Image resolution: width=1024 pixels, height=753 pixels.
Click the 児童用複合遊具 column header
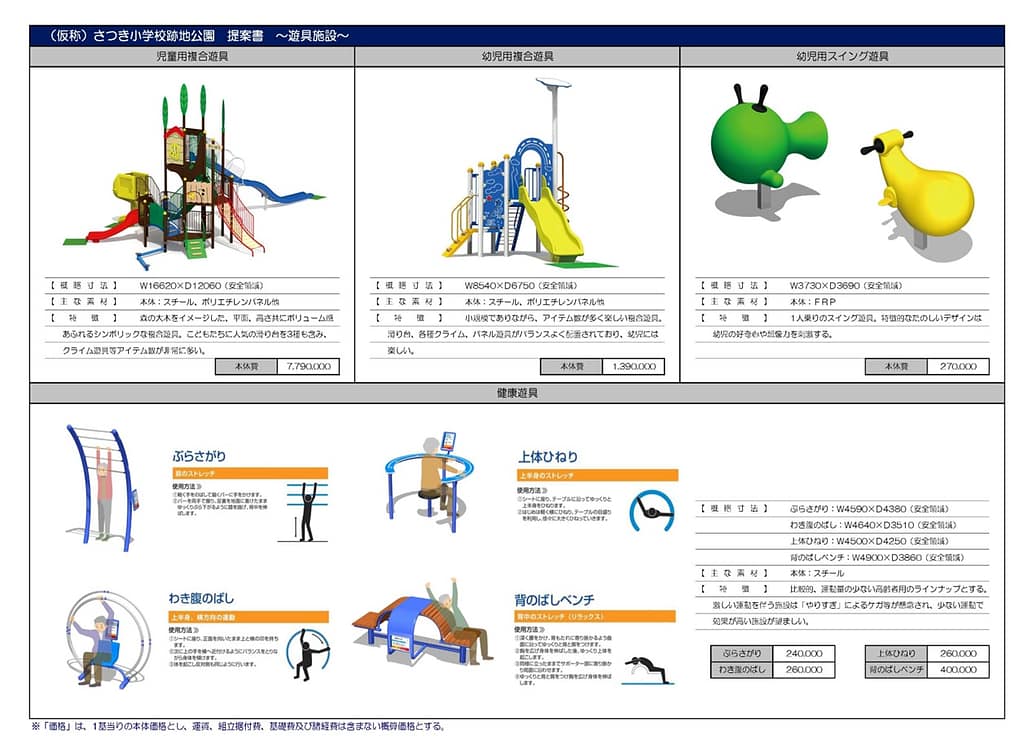(192, 58)
